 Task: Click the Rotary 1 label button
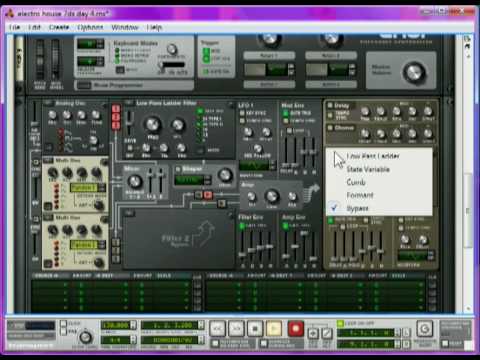[269, 55]
